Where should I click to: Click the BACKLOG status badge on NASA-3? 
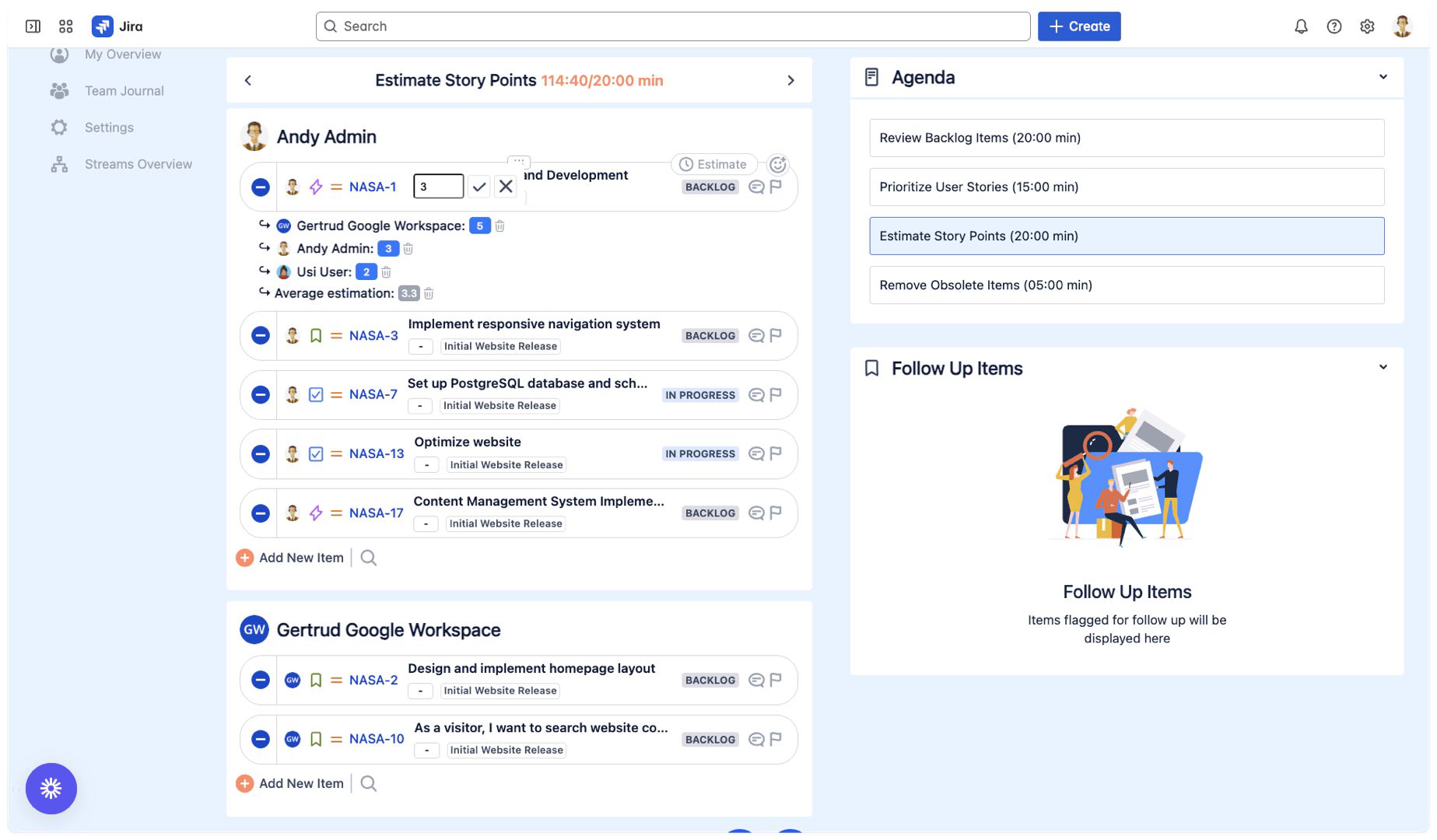(710, 336)
